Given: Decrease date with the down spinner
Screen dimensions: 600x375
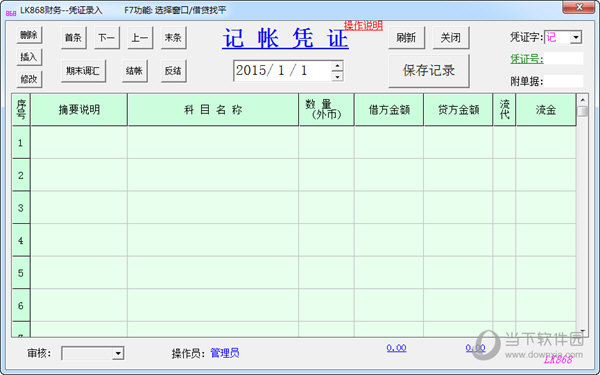Looking at the screenshot, I should pyautogui.click(x=337, y=76).
